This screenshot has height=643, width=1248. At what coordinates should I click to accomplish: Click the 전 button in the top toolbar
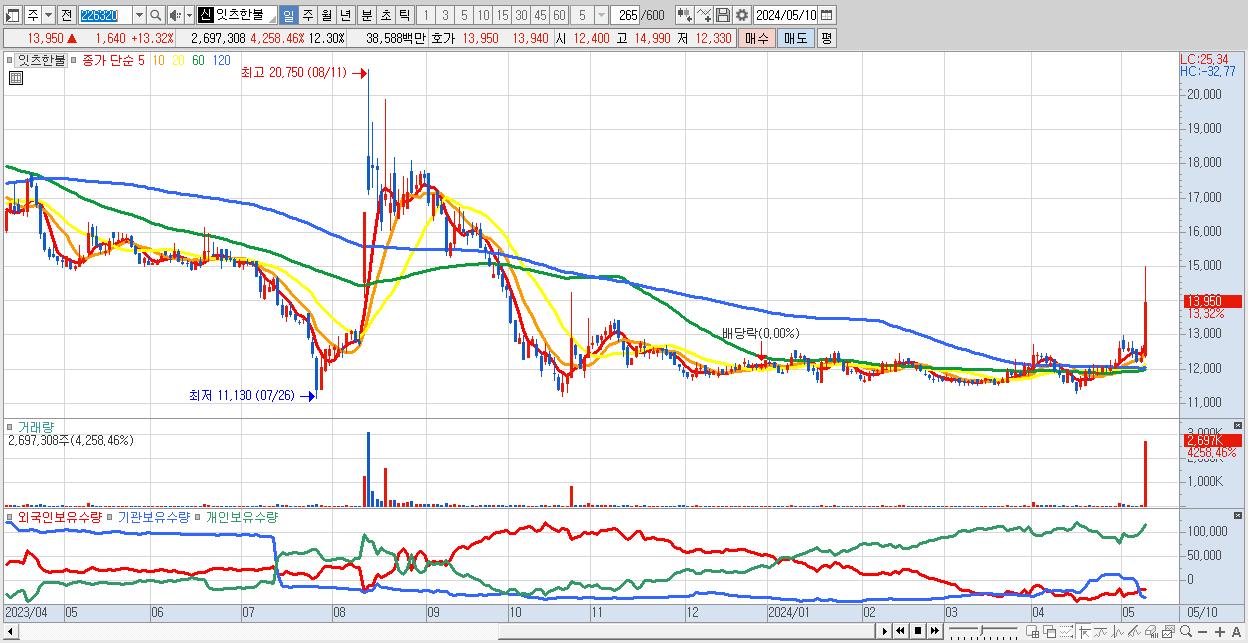pyautogui.click(x=66, y=15)
